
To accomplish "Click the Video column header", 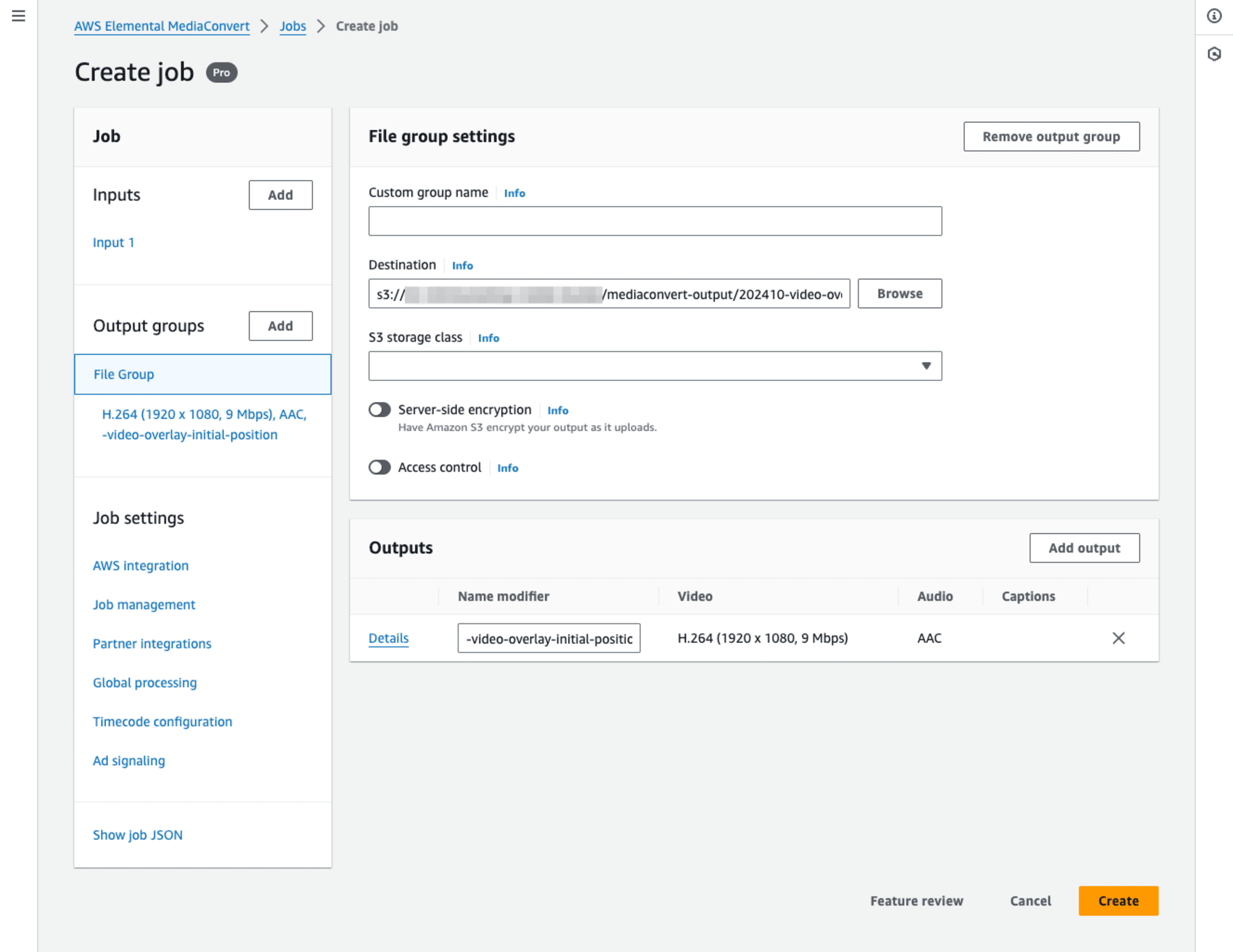I will click(695, 596).
